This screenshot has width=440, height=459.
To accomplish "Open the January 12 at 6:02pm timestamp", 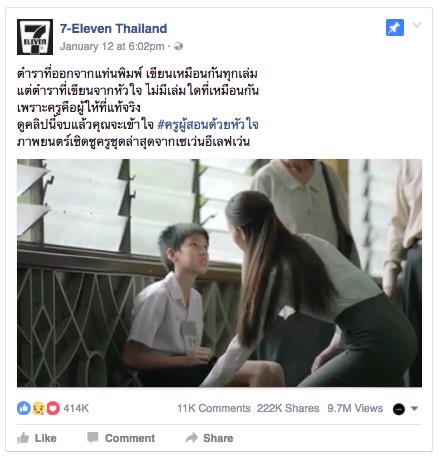I will click(x=112, y=46).
